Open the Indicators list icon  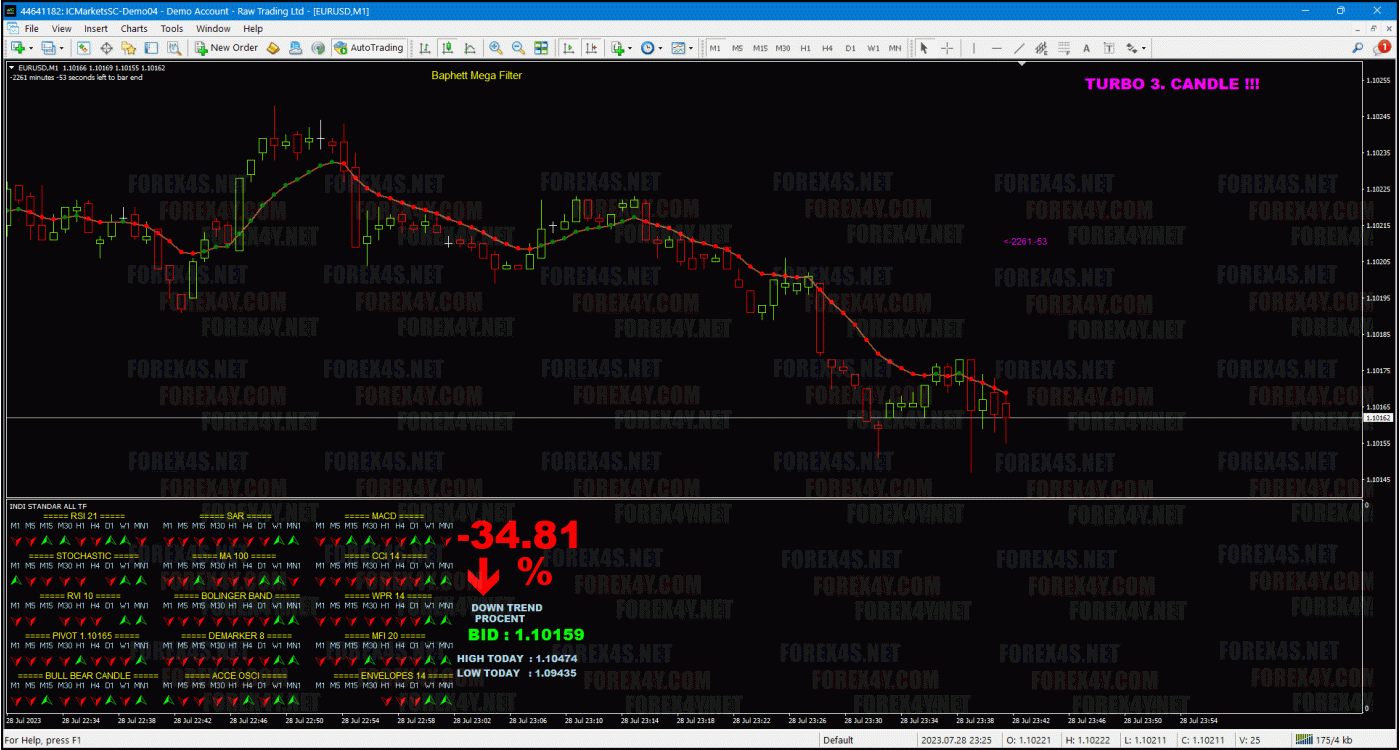tap(618, 48)
